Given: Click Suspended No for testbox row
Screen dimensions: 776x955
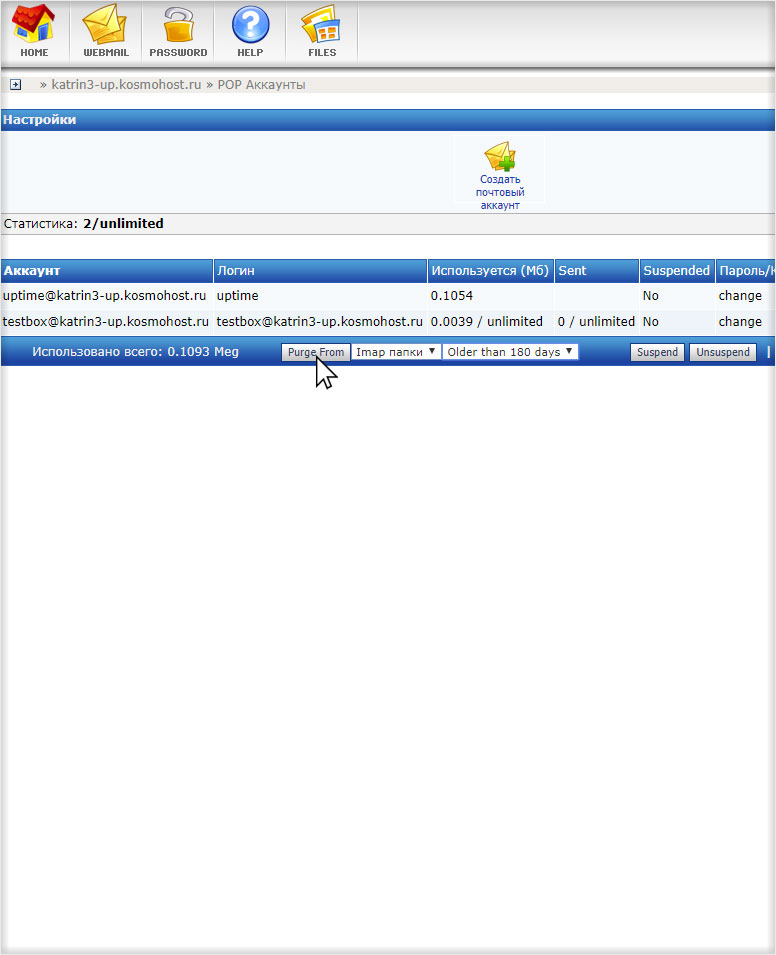Looking at the screenshot, I should (651, 322).
